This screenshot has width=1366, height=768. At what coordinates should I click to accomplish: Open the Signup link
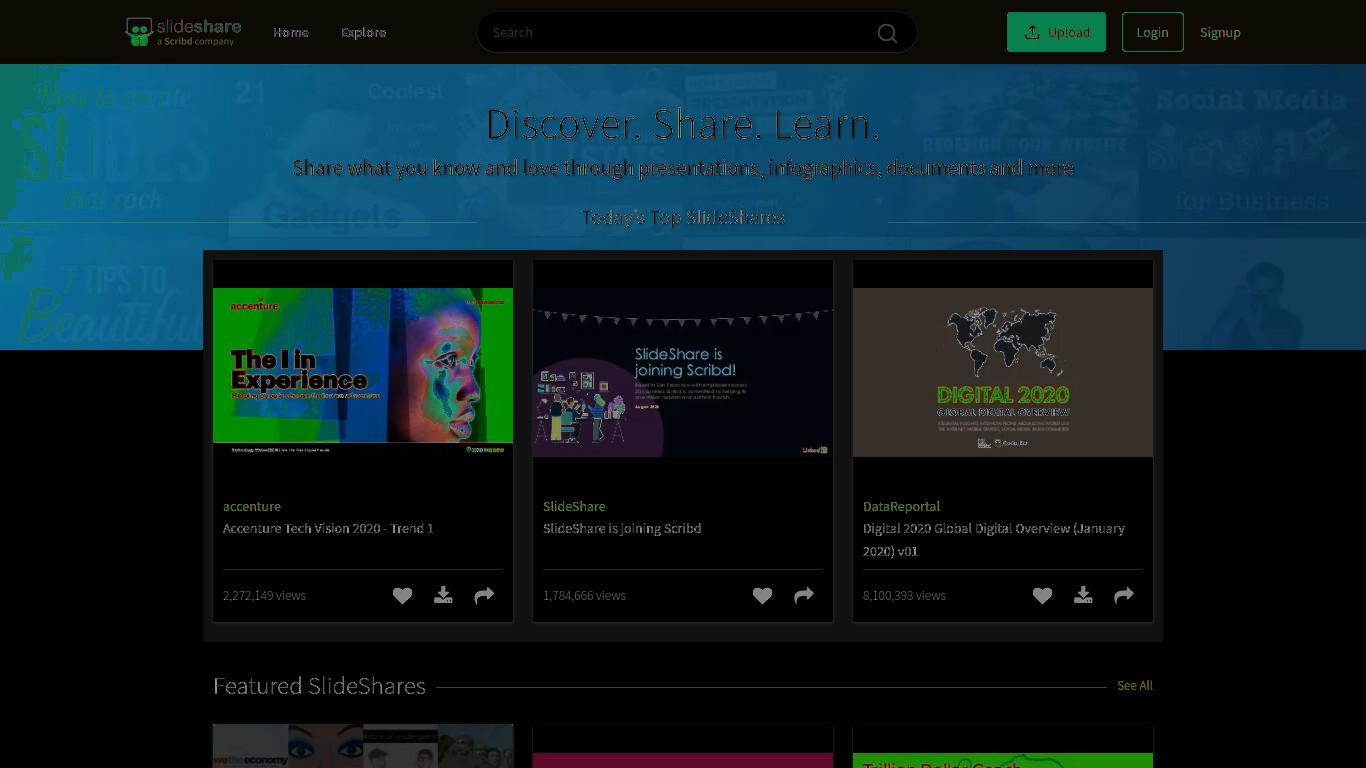point(1220,32)
